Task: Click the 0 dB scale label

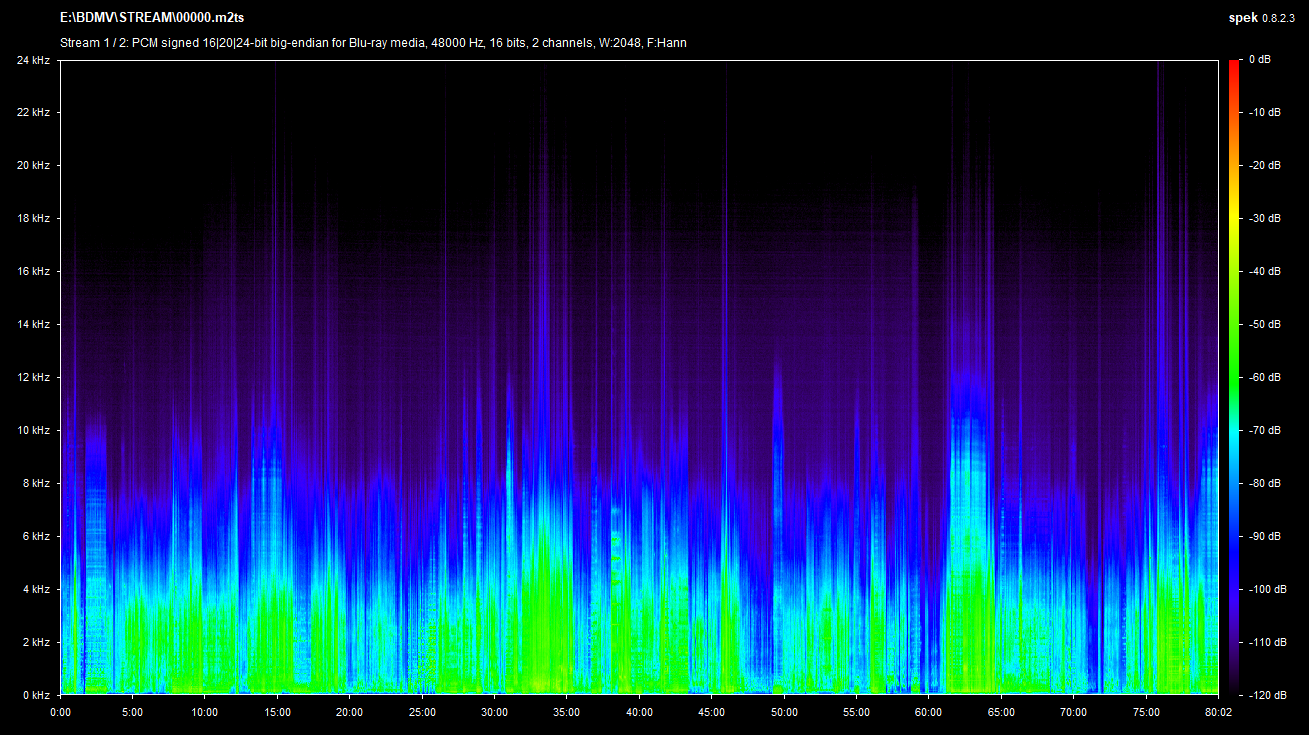Action: pos(1259,60)
